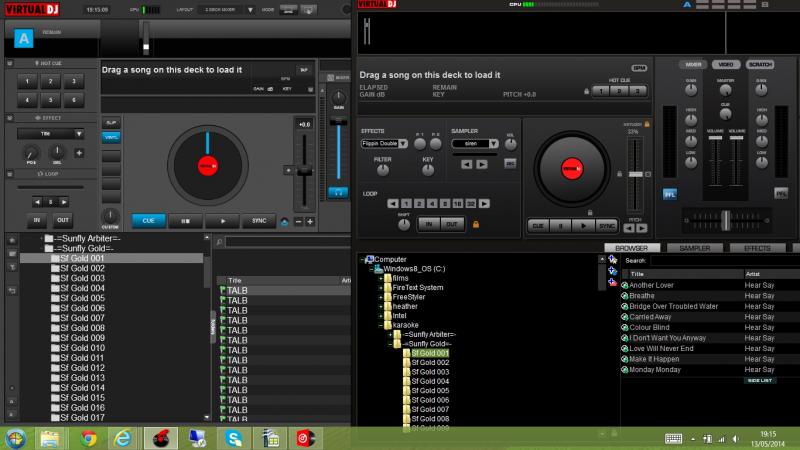Toggle the keylock padlock above pitch slider

[x=647, y=124]
